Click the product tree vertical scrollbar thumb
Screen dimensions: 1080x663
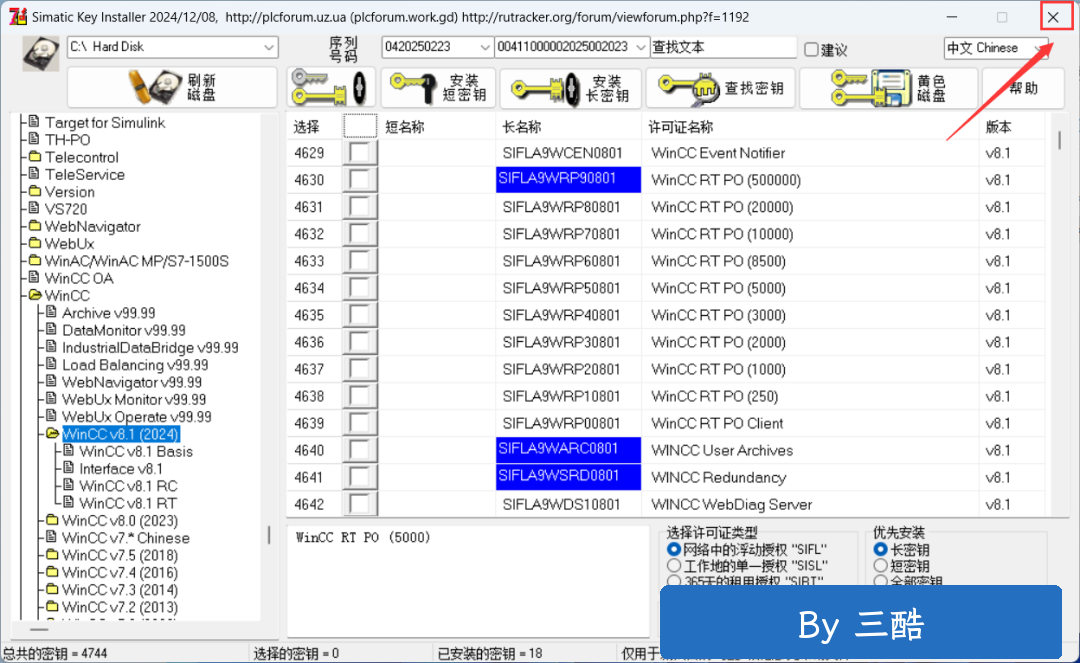coord(269,535)
